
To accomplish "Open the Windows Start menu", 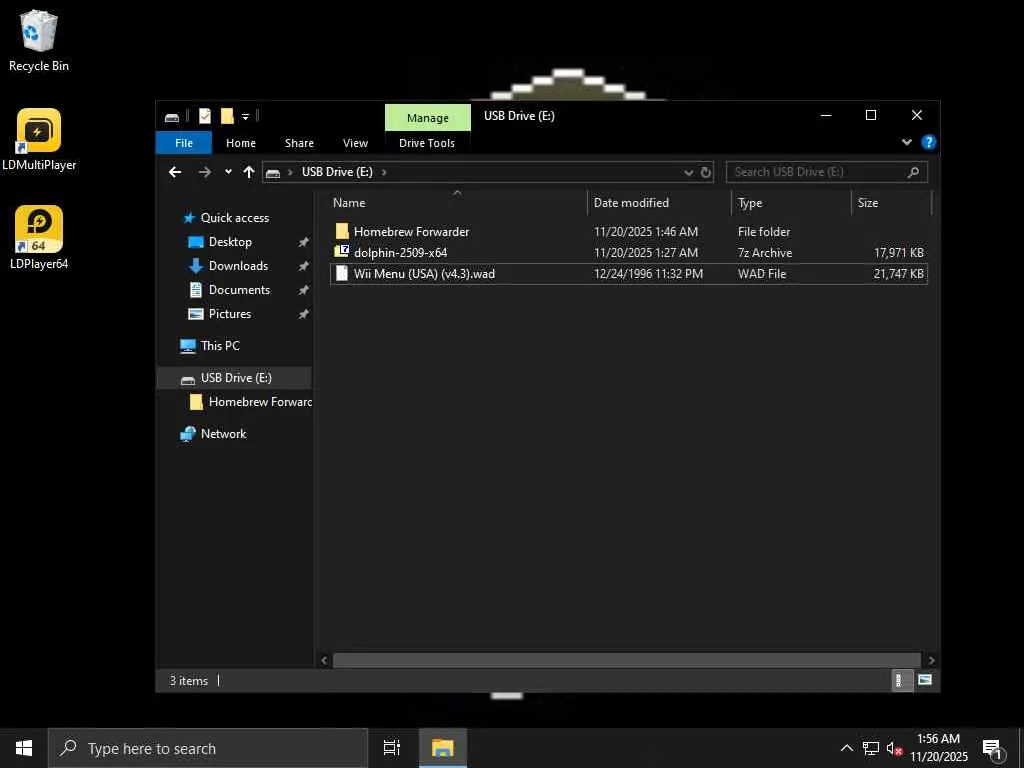I will tap(24, 748).
